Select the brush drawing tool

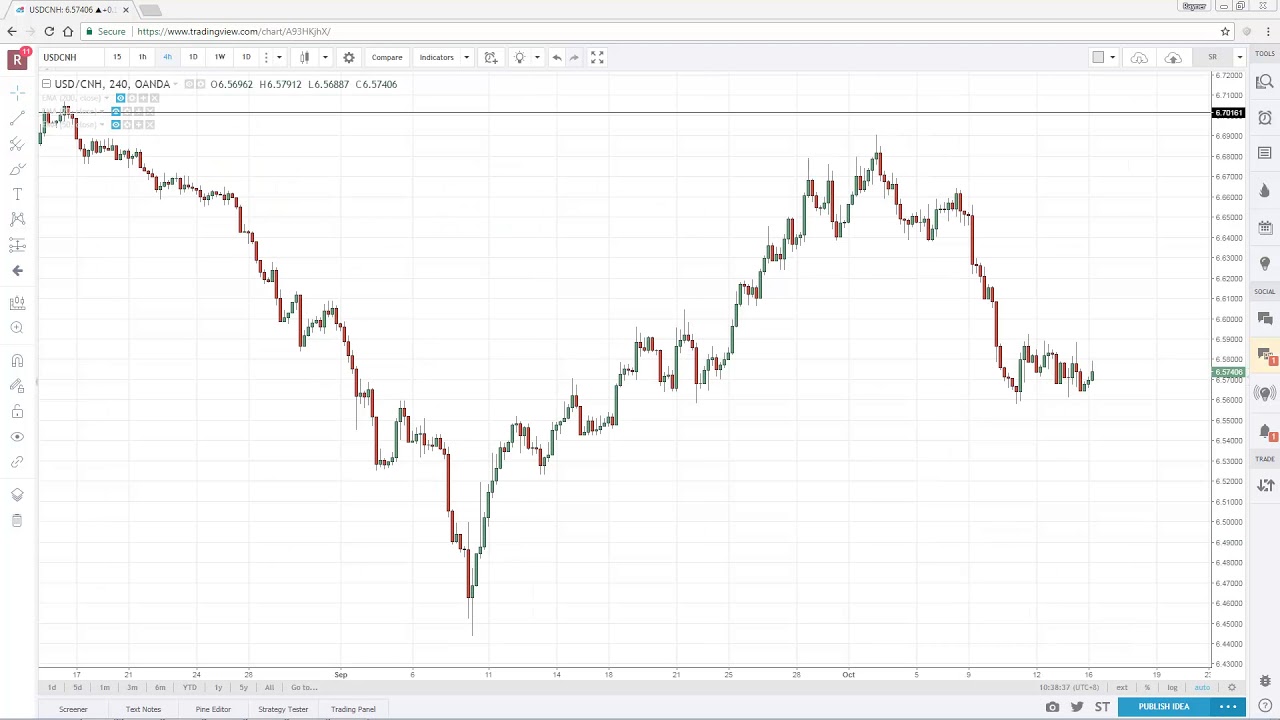[x=17, y=169]
